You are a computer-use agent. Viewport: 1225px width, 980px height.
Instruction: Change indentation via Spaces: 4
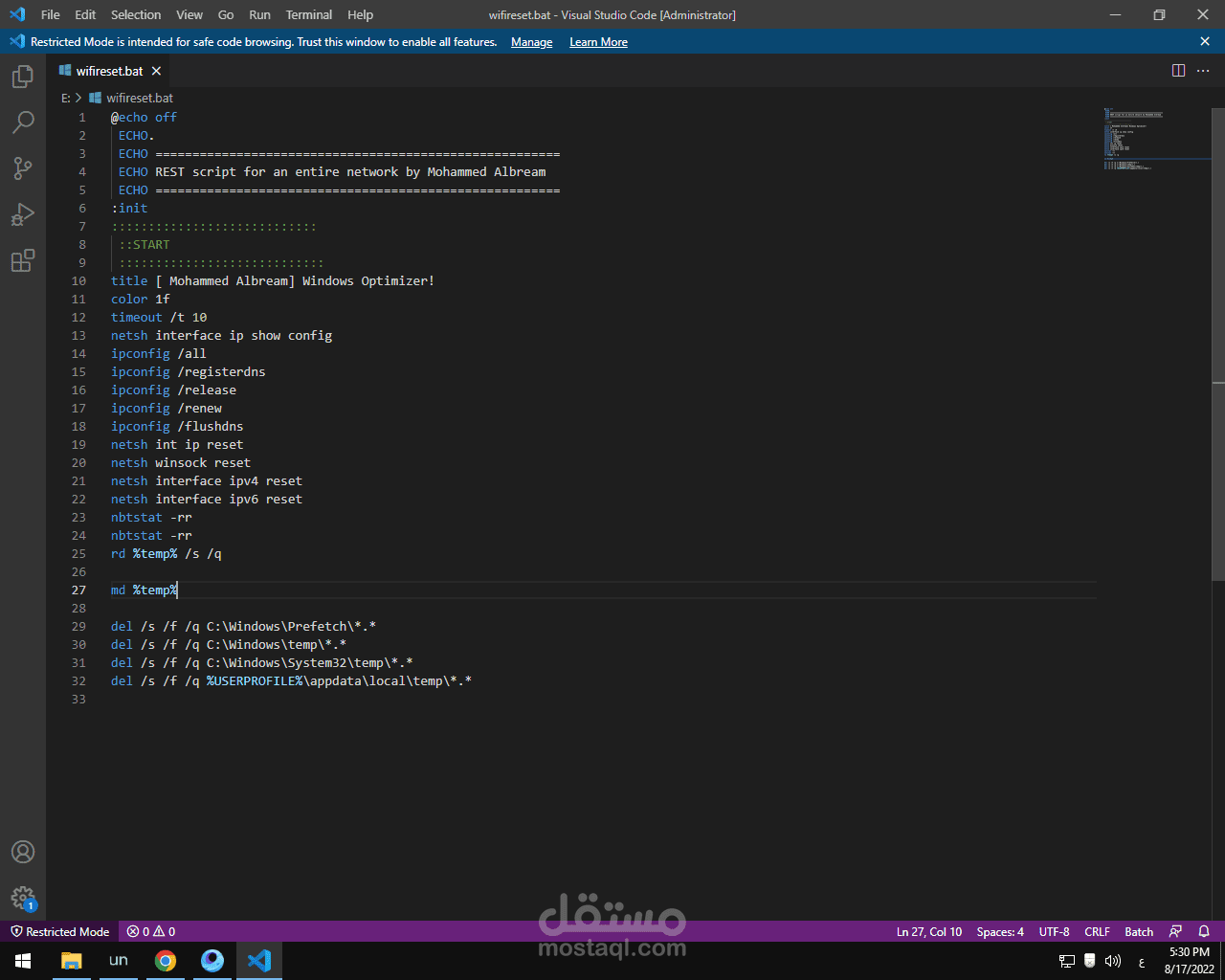click(x=1000, y=931)
